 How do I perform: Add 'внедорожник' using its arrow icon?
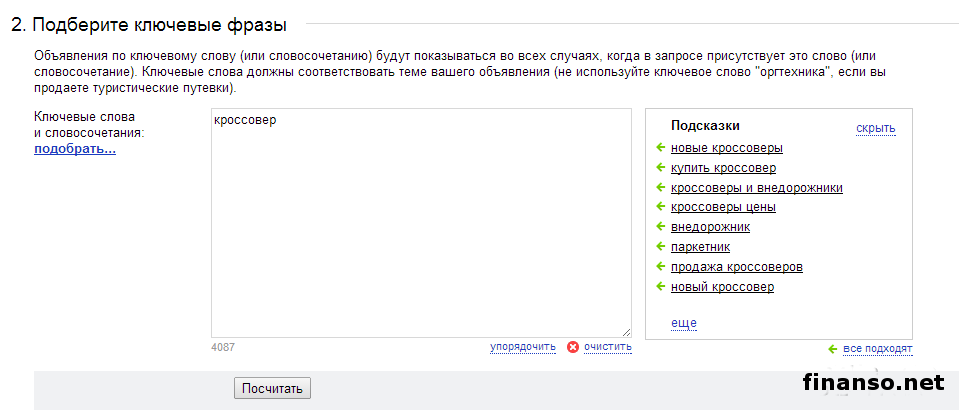pyautogui.click(x=660, y=228)
